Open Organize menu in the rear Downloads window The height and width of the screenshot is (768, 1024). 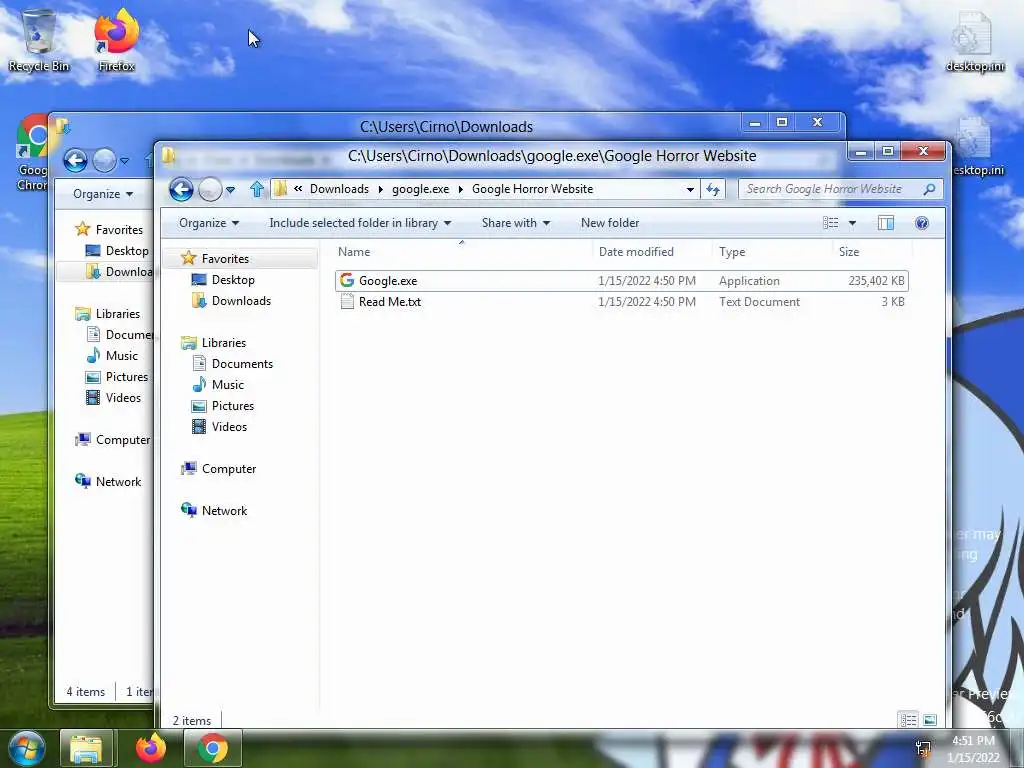103,194
